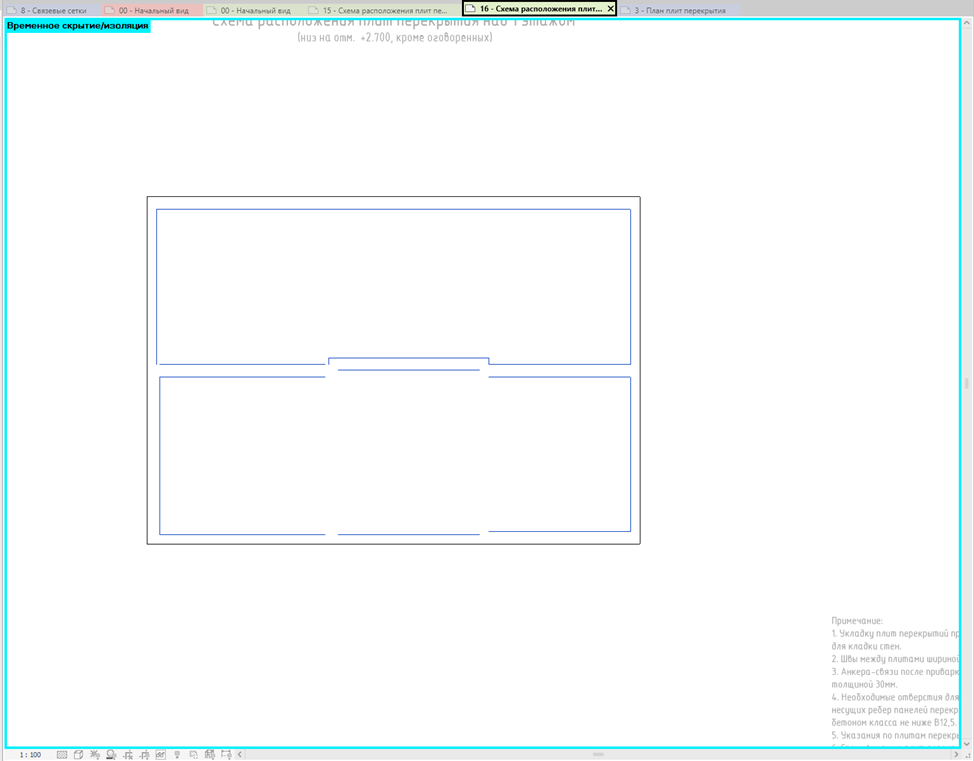This screenshot has width=974, height=761.
Task: Click the Примечание: notes heading
Action: 857,621
